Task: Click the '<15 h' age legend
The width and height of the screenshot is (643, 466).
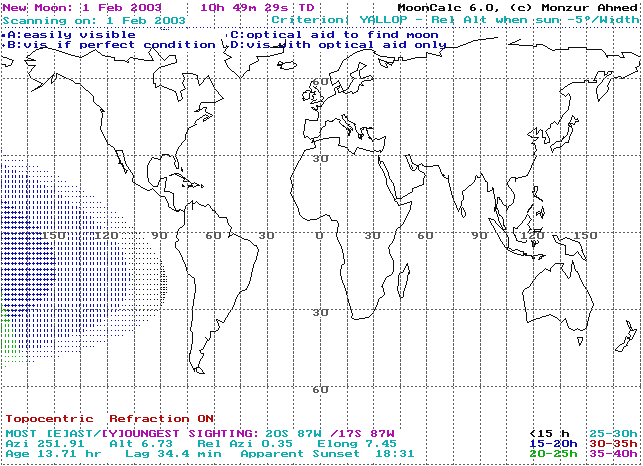Action: tap(550, 434)
